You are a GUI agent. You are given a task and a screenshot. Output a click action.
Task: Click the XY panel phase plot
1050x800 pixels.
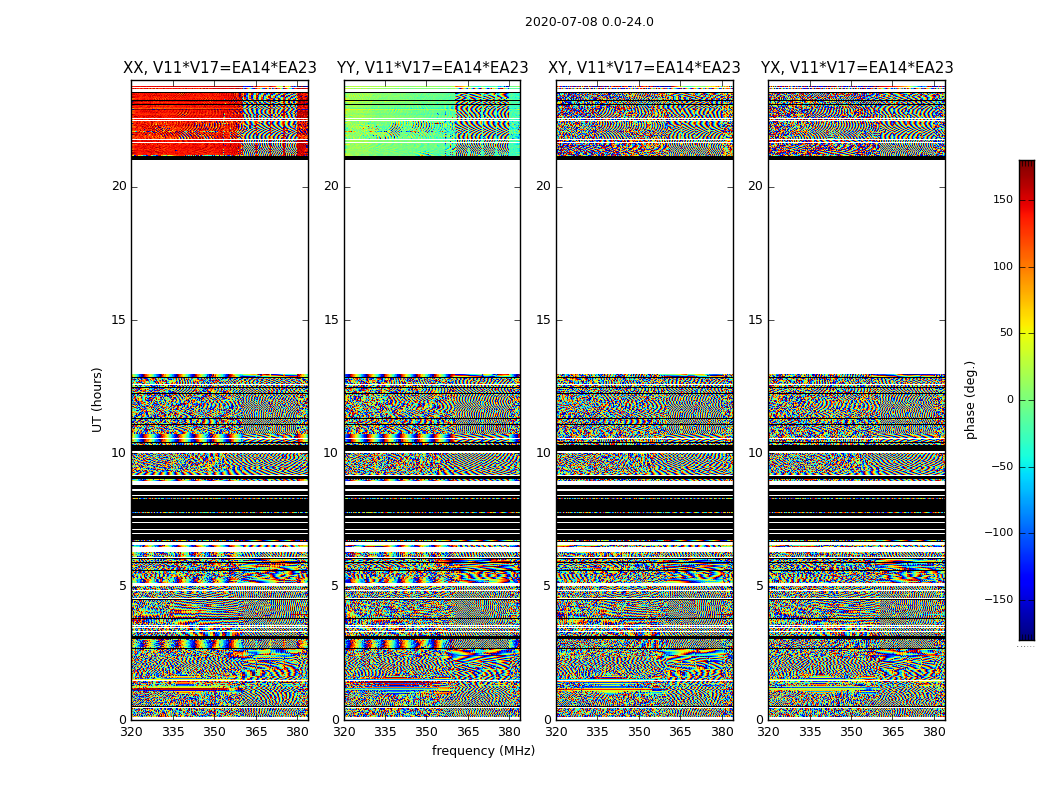pos(645,400)
